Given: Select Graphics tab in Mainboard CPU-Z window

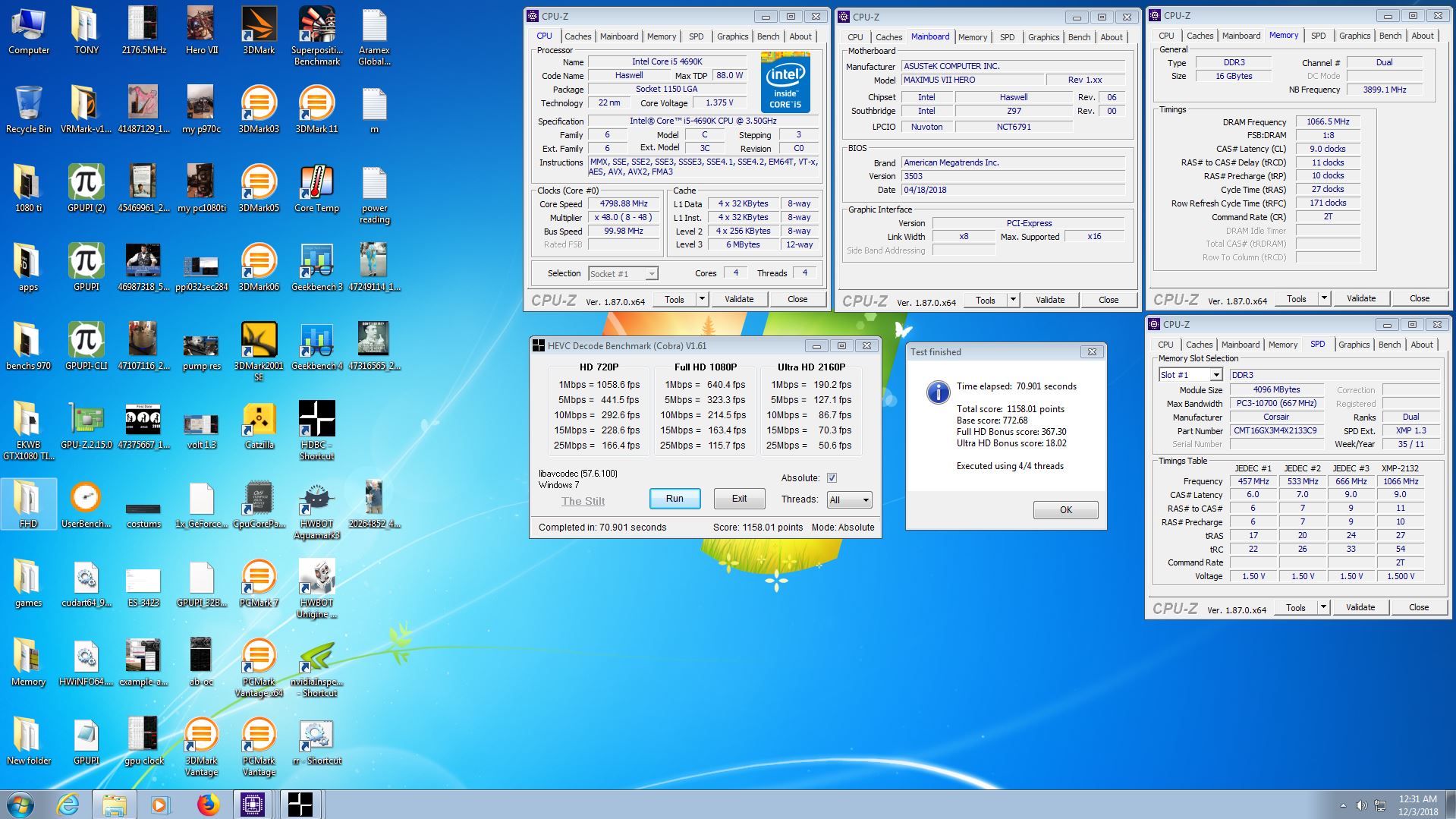Looking at the screenshot, I should pyautogui.click(x=1043, y=37).
